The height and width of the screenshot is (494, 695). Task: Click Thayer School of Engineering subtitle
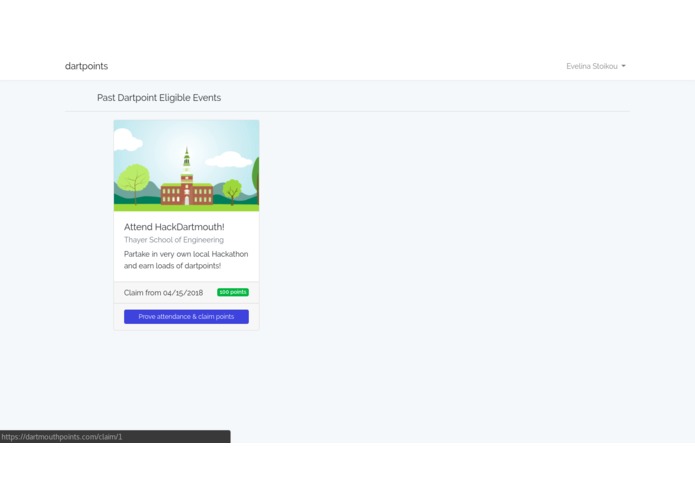[174, 240]
